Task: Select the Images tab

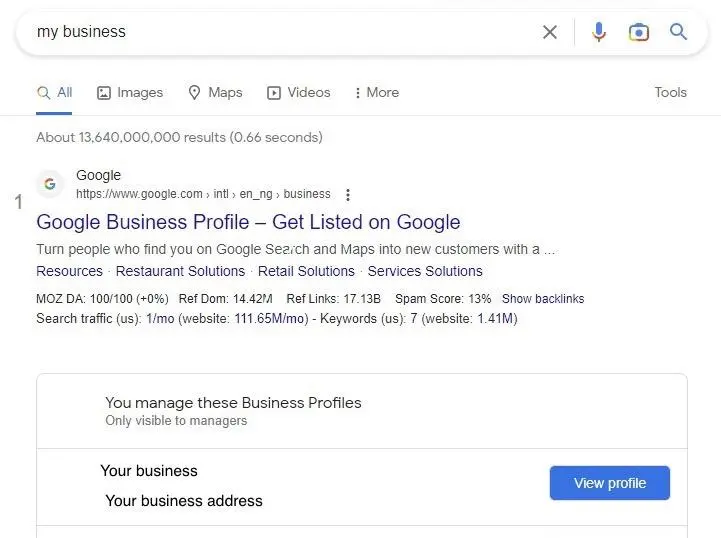Action: point(130,93)
